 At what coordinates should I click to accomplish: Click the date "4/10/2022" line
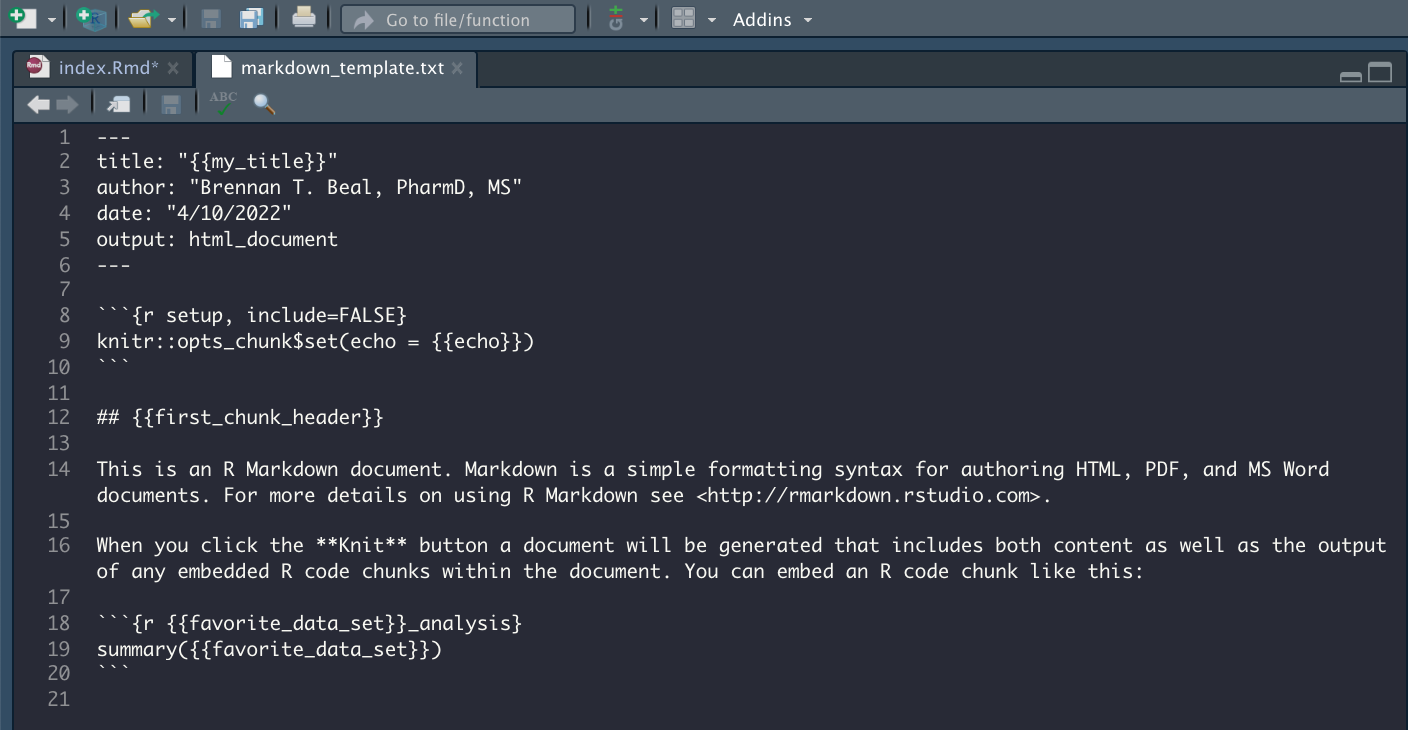(194, 213)
